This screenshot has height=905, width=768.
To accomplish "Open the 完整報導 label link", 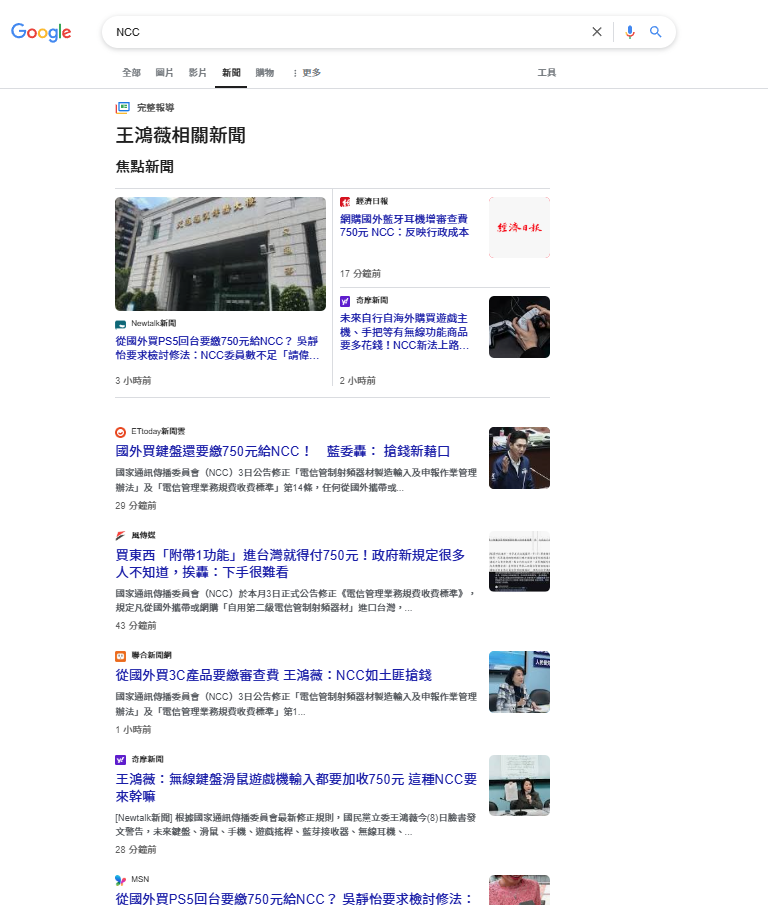I will click(x=155, y=107).
